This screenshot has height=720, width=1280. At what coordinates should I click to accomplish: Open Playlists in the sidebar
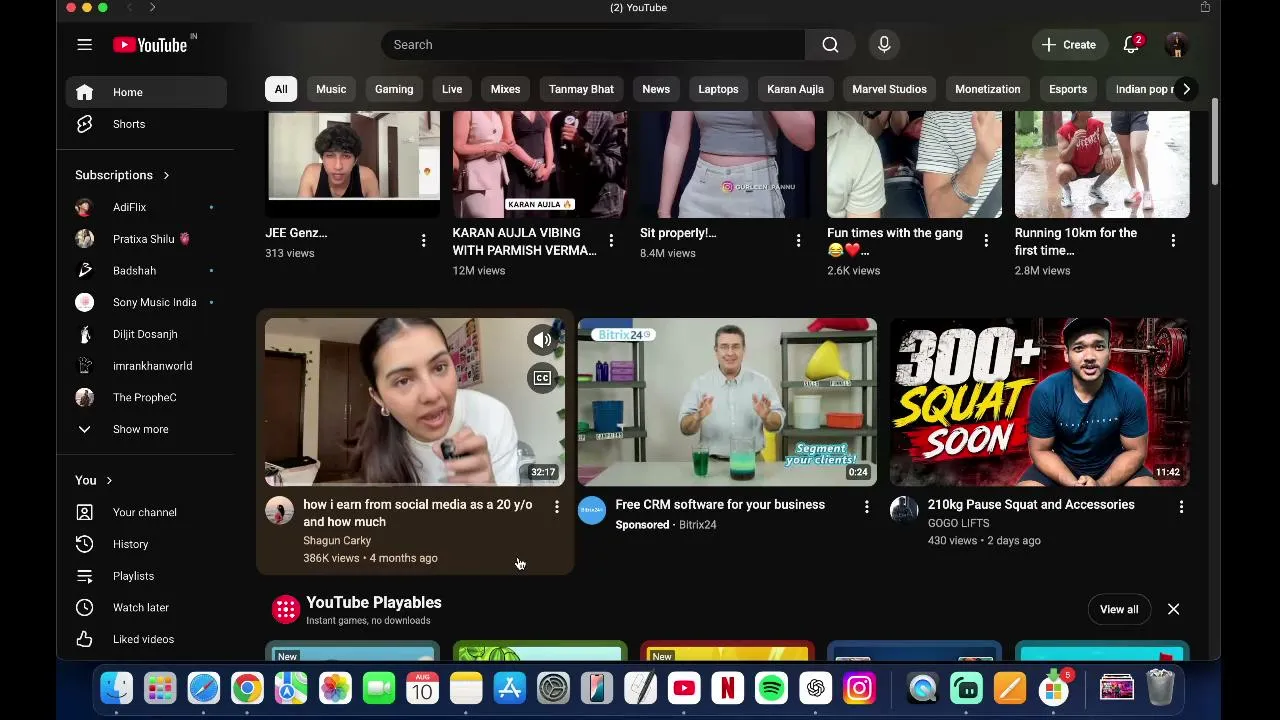pyautogui.click(x=146, y=576)
